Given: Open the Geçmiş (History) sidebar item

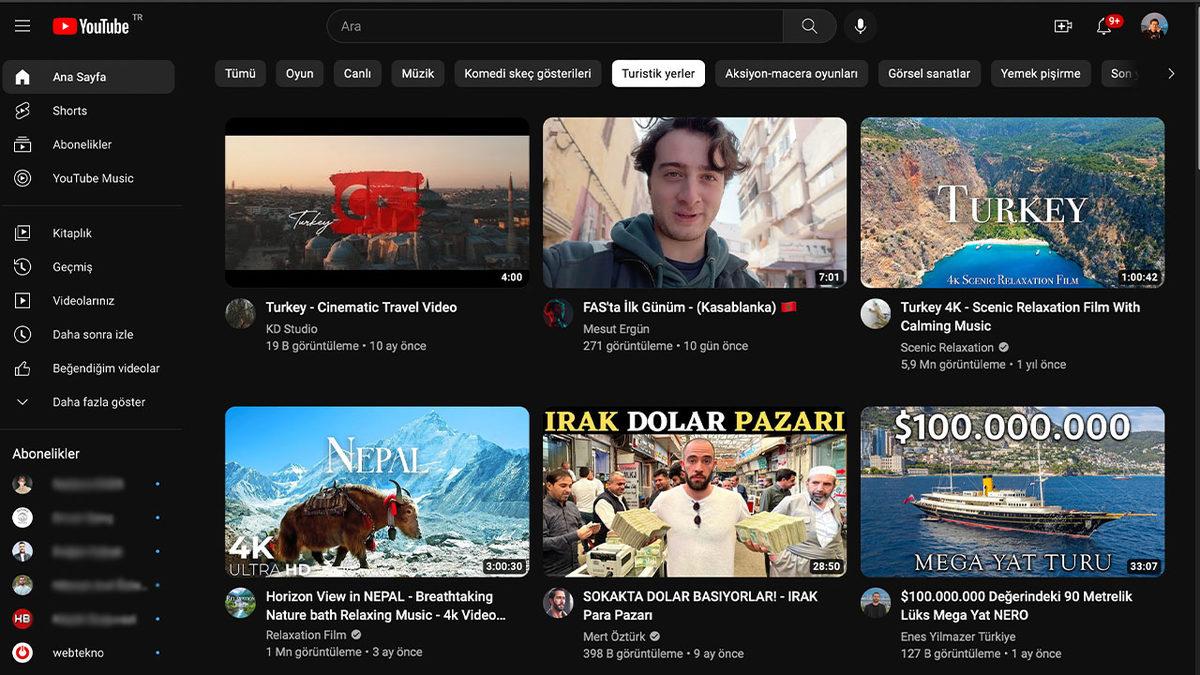Looking at the screenshot, I should click(x=74, y=267).
